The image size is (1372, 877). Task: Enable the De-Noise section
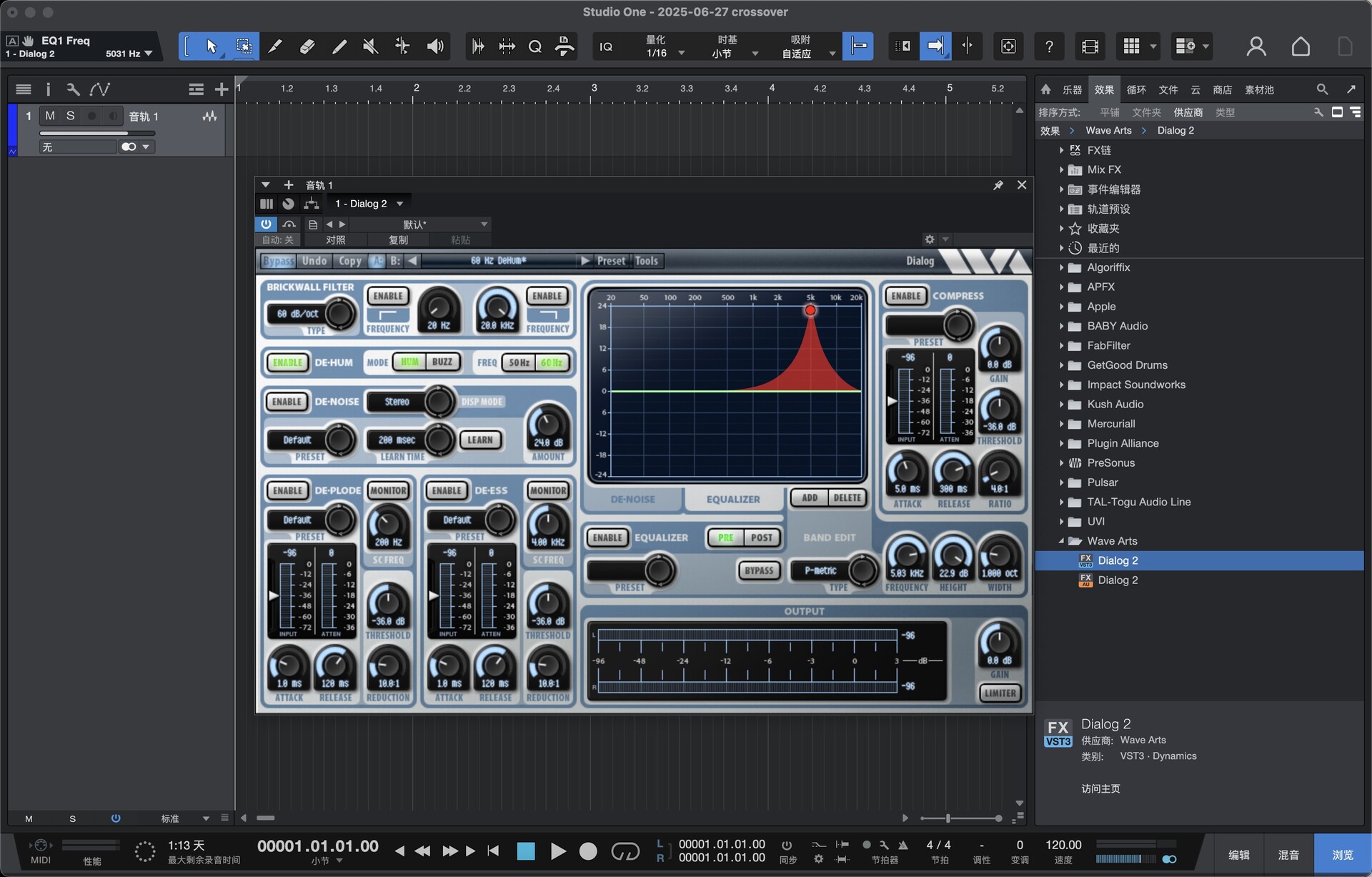287,402
